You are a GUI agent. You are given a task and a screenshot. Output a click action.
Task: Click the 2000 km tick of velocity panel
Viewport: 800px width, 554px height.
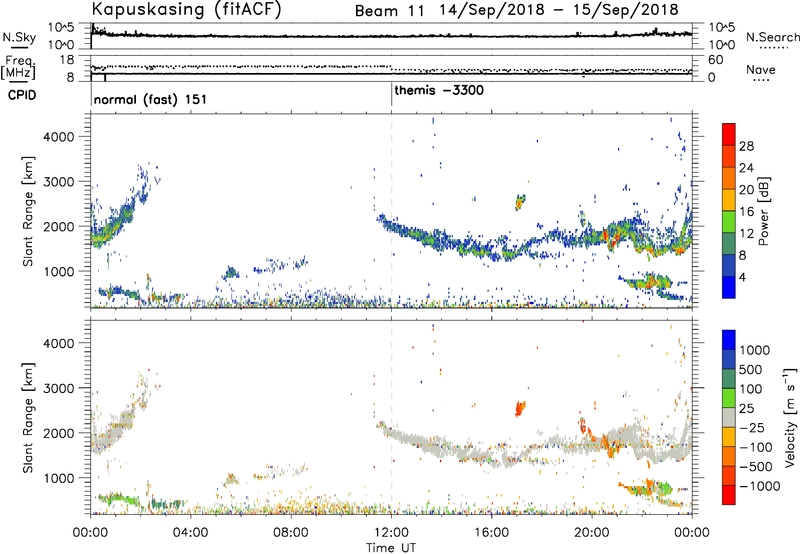pyautogui.click(x=59, y=433)
